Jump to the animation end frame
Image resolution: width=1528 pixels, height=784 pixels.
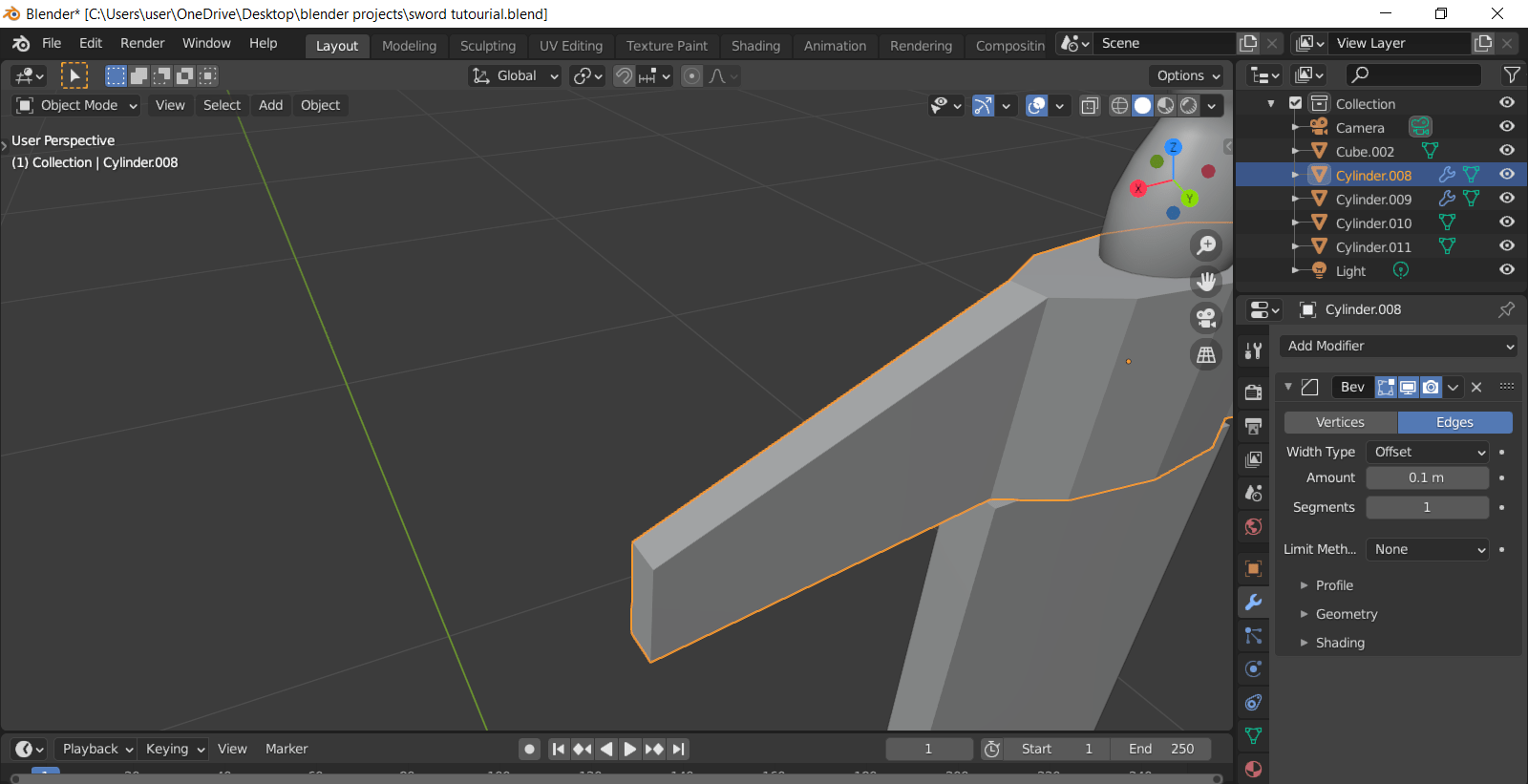[678, 749]
